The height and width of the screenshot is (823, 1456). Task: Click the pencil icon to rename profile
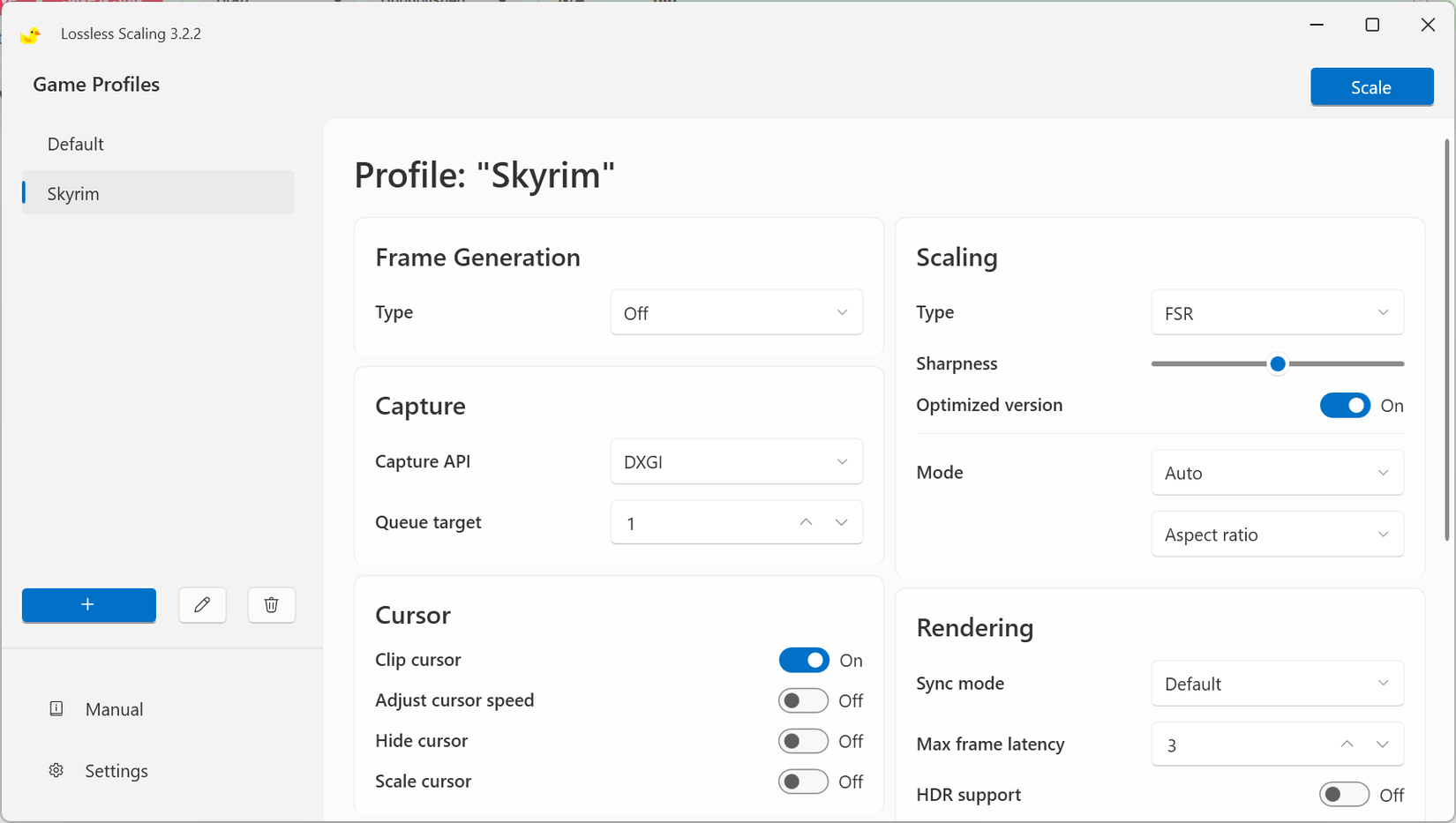[x=202, y=605]
